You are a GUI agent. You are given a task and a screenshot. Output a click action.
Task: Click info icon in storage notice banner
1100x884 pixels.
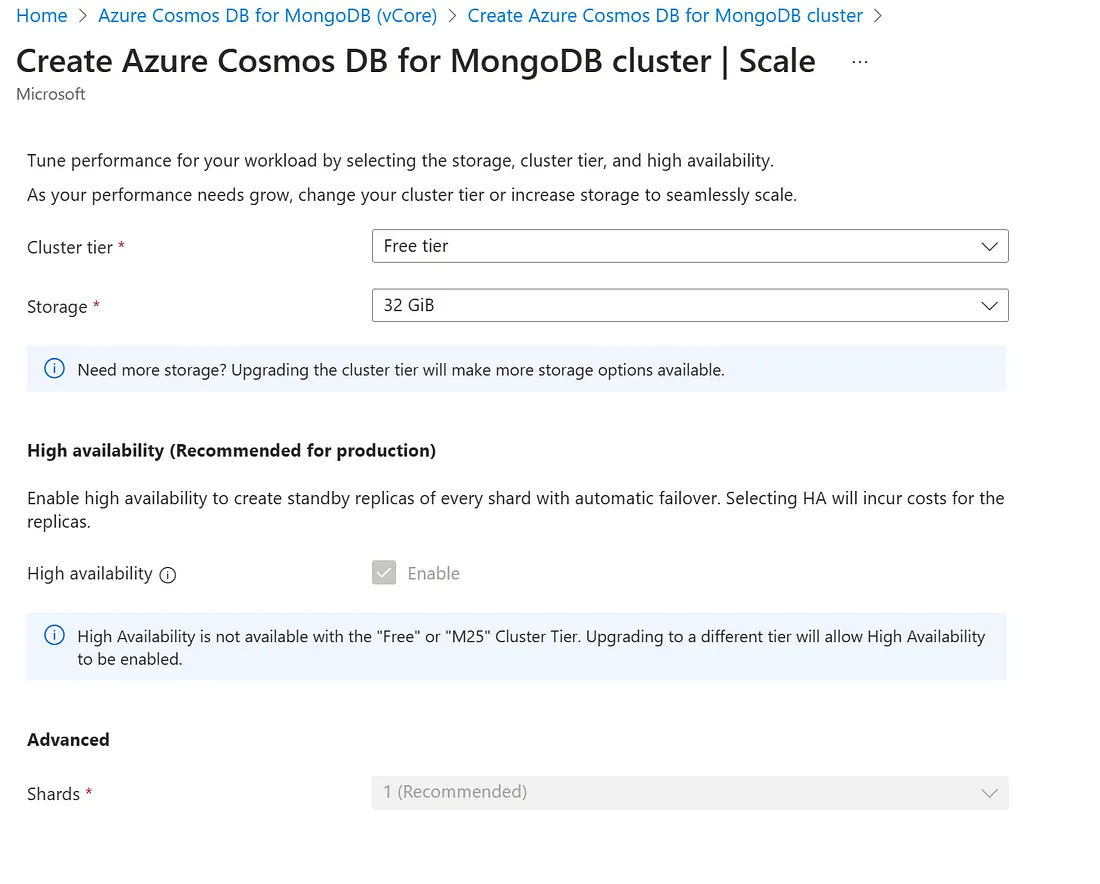(x=54, y=368)
